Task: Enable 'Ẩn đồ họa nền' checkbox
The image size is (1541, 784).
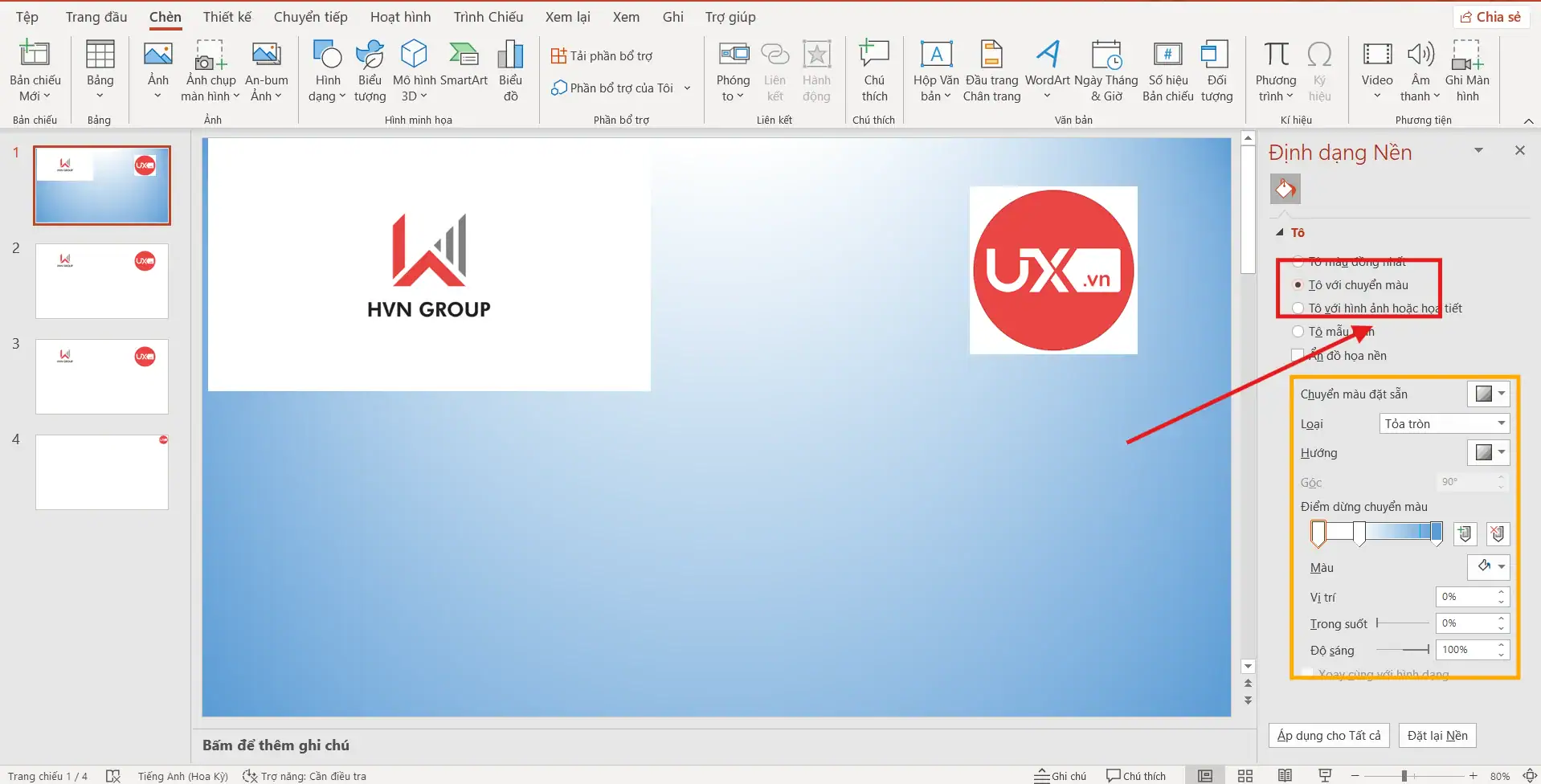Action: click(x=1298, y=356)
